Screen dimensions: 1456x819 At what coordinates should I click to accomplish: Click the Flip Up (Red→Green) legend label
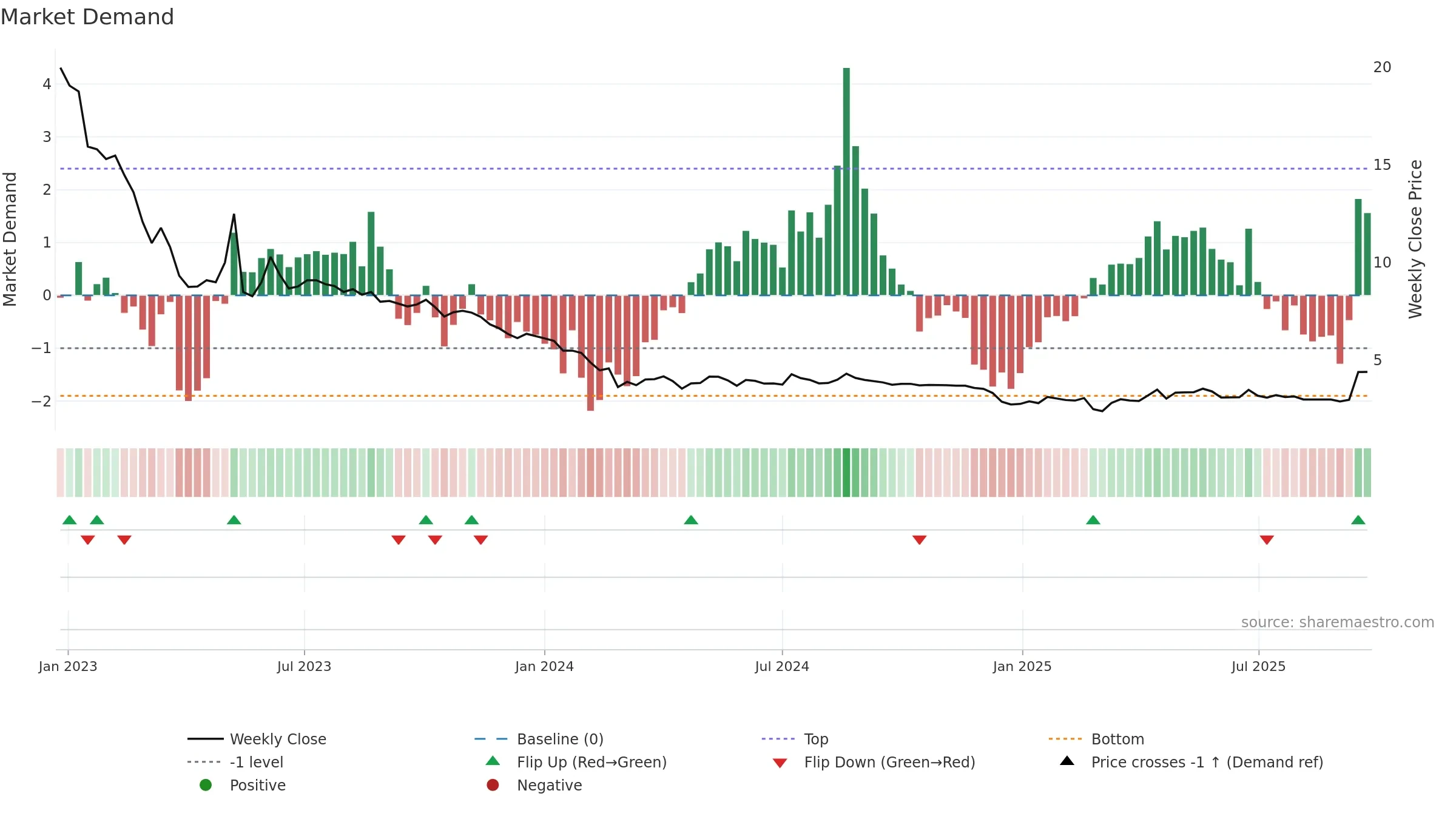(x=591, y=762)
